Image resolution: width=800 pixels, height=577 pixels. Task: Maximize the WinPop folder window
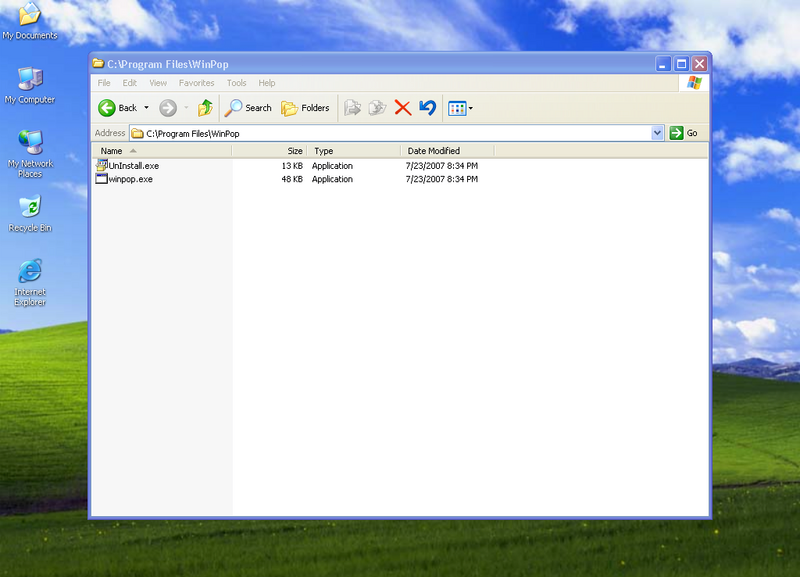[681, 64]
